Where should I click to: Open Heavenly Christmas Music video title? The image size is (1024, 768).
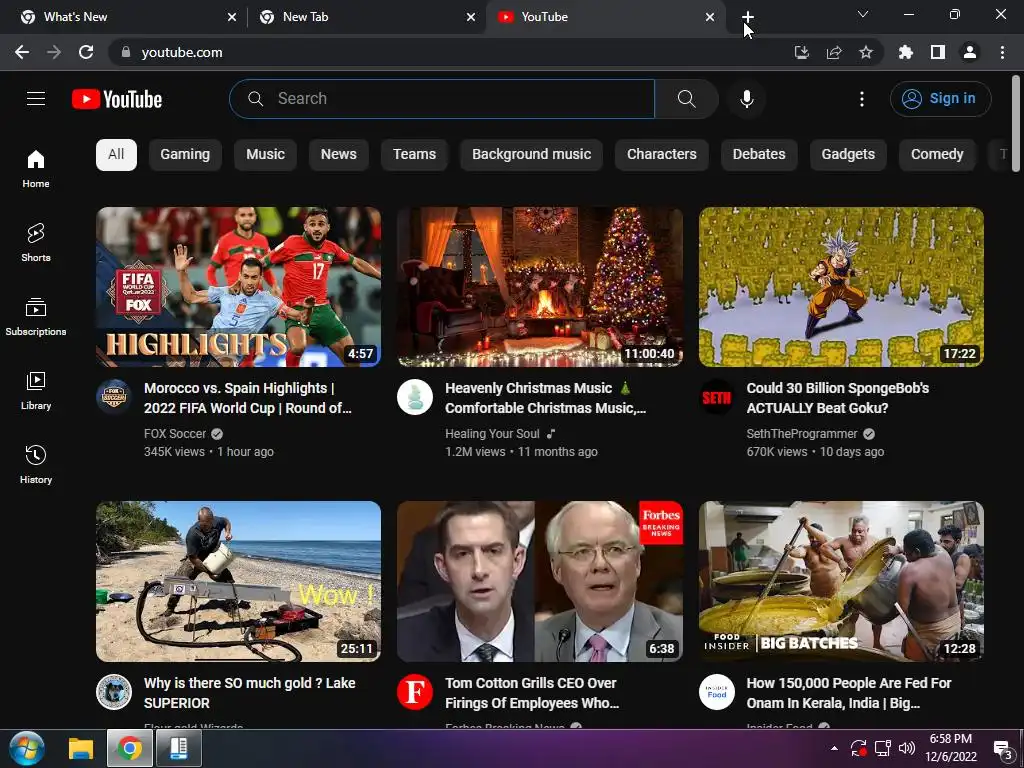(x=545, y=398)
